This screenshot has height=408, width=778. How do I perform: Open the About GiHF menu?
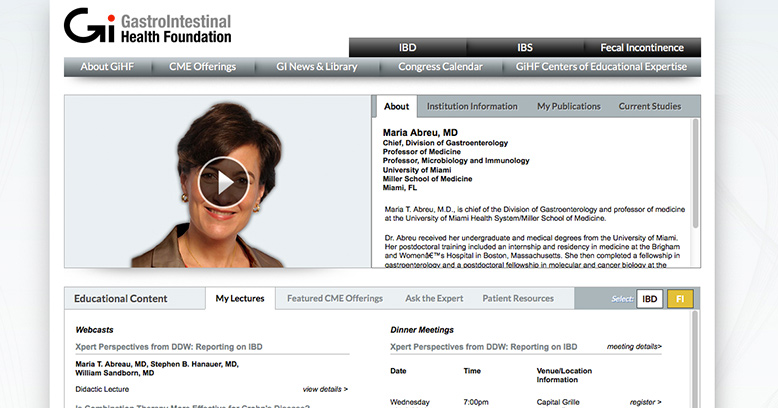click(x=108, y=67)
